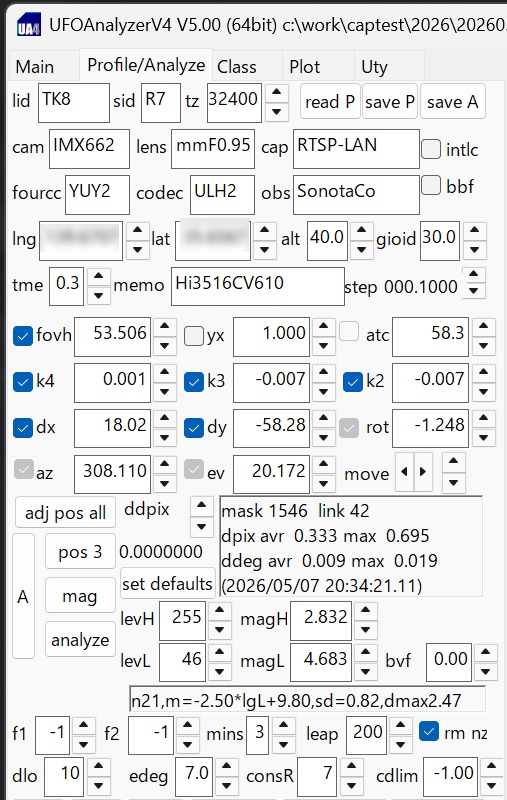Click the lid input field TK8
Image resolution: width=507 pixels, height=800 pixels.
tap(73, 103)
